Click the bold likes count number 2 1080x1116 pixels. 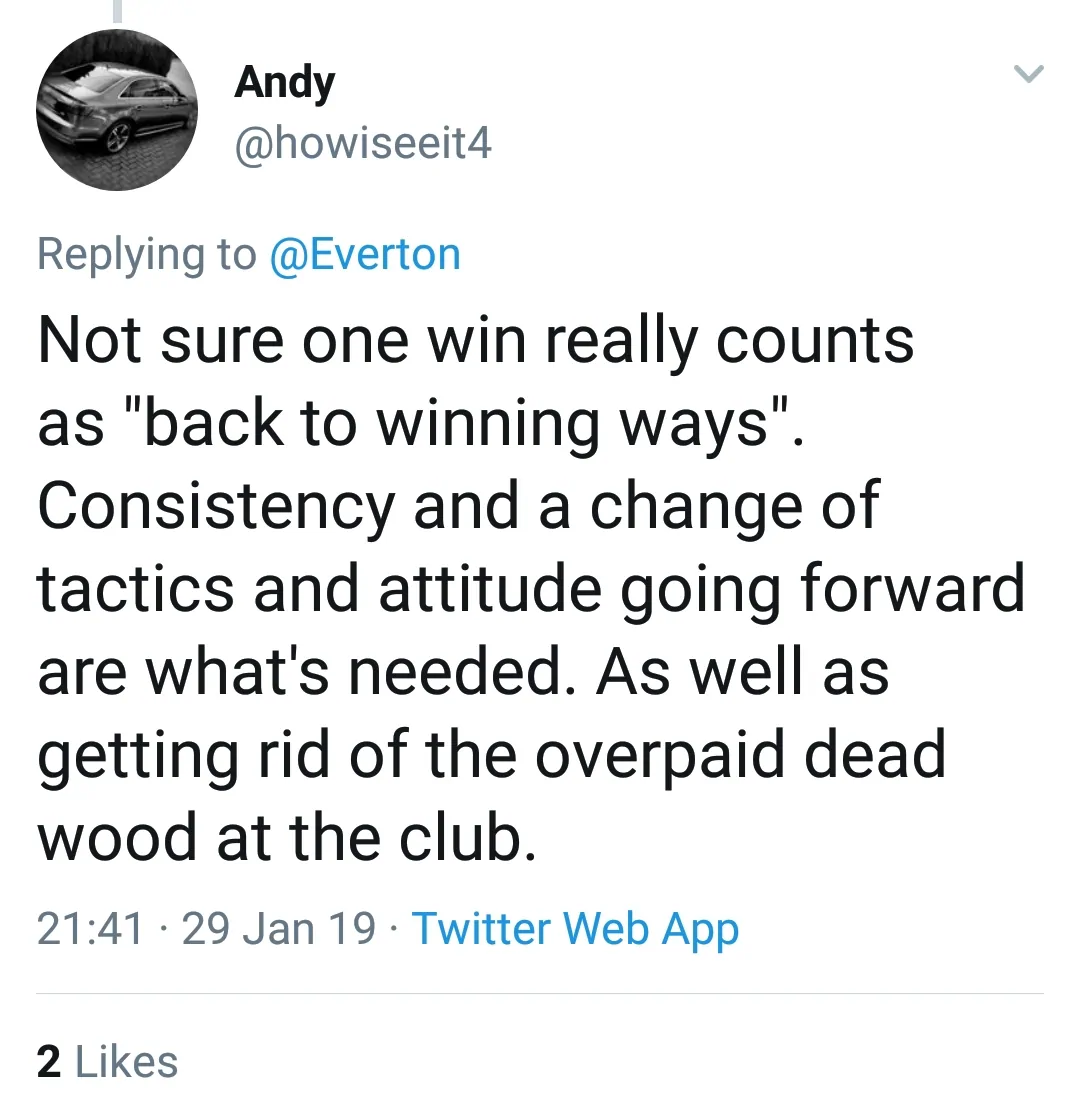point(48,1062)
